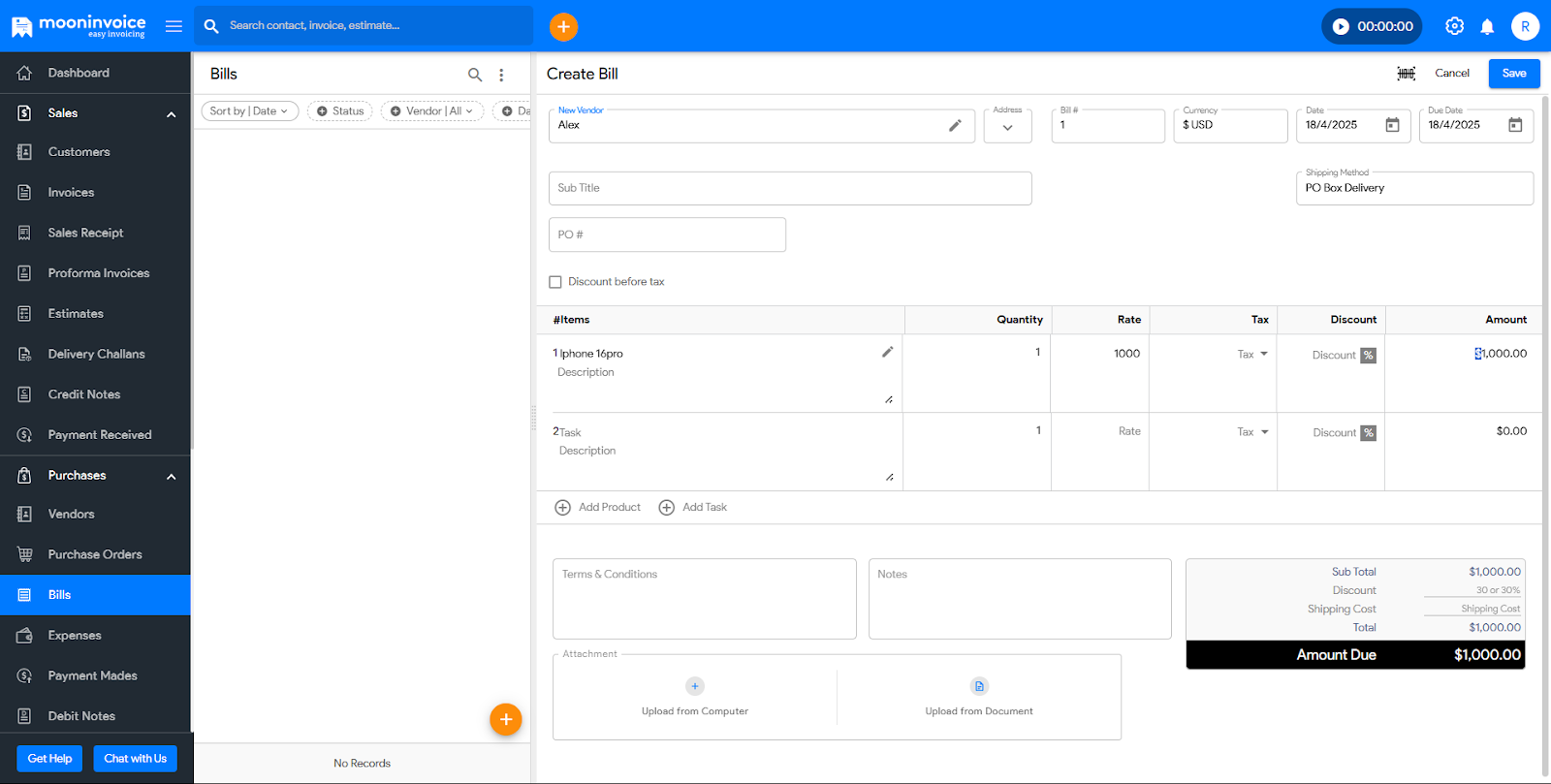
Task: Click the Bill # field
Action: 1108,126
